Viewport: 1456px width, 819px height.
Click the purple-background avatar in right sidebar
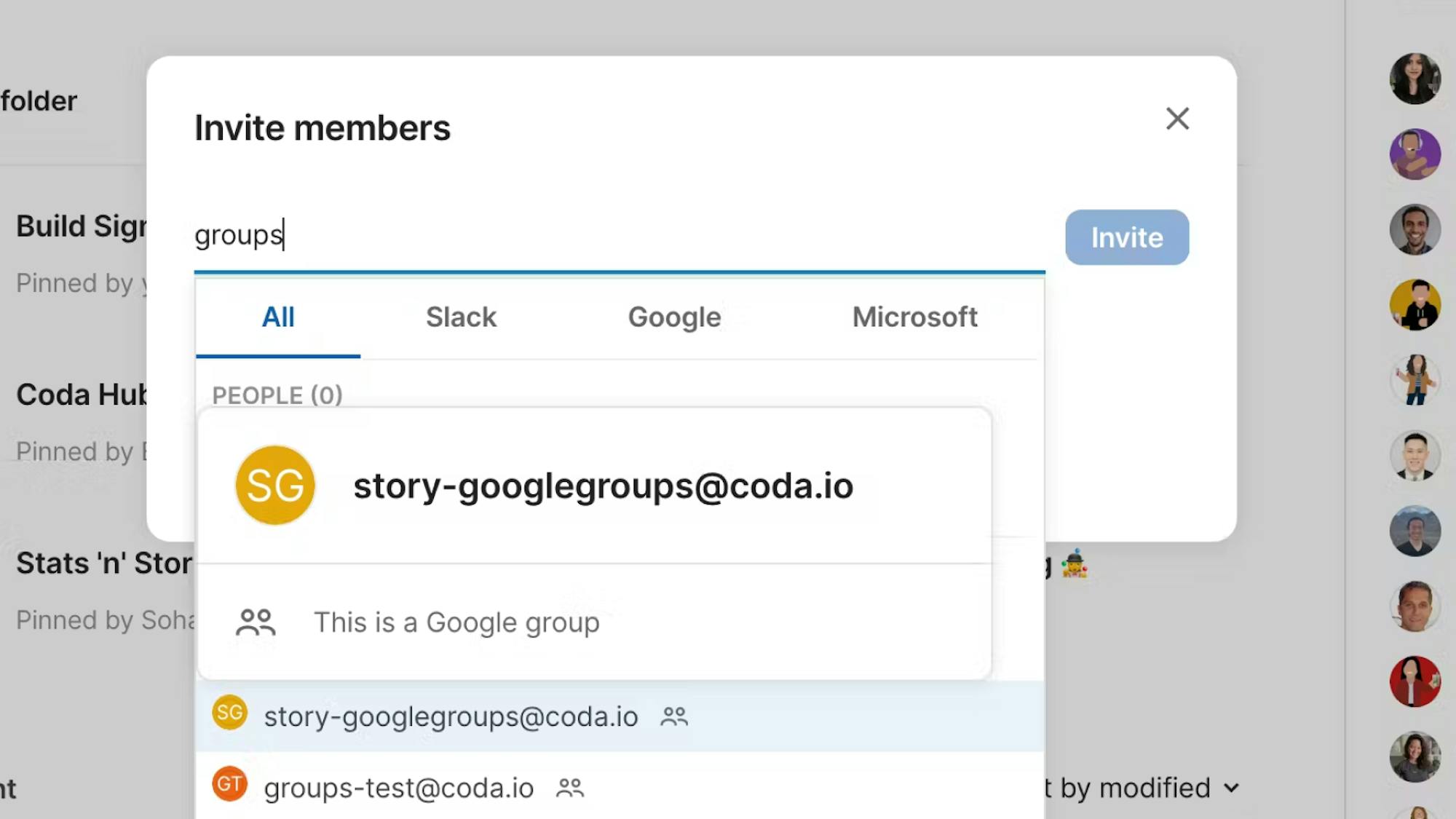1415,154
